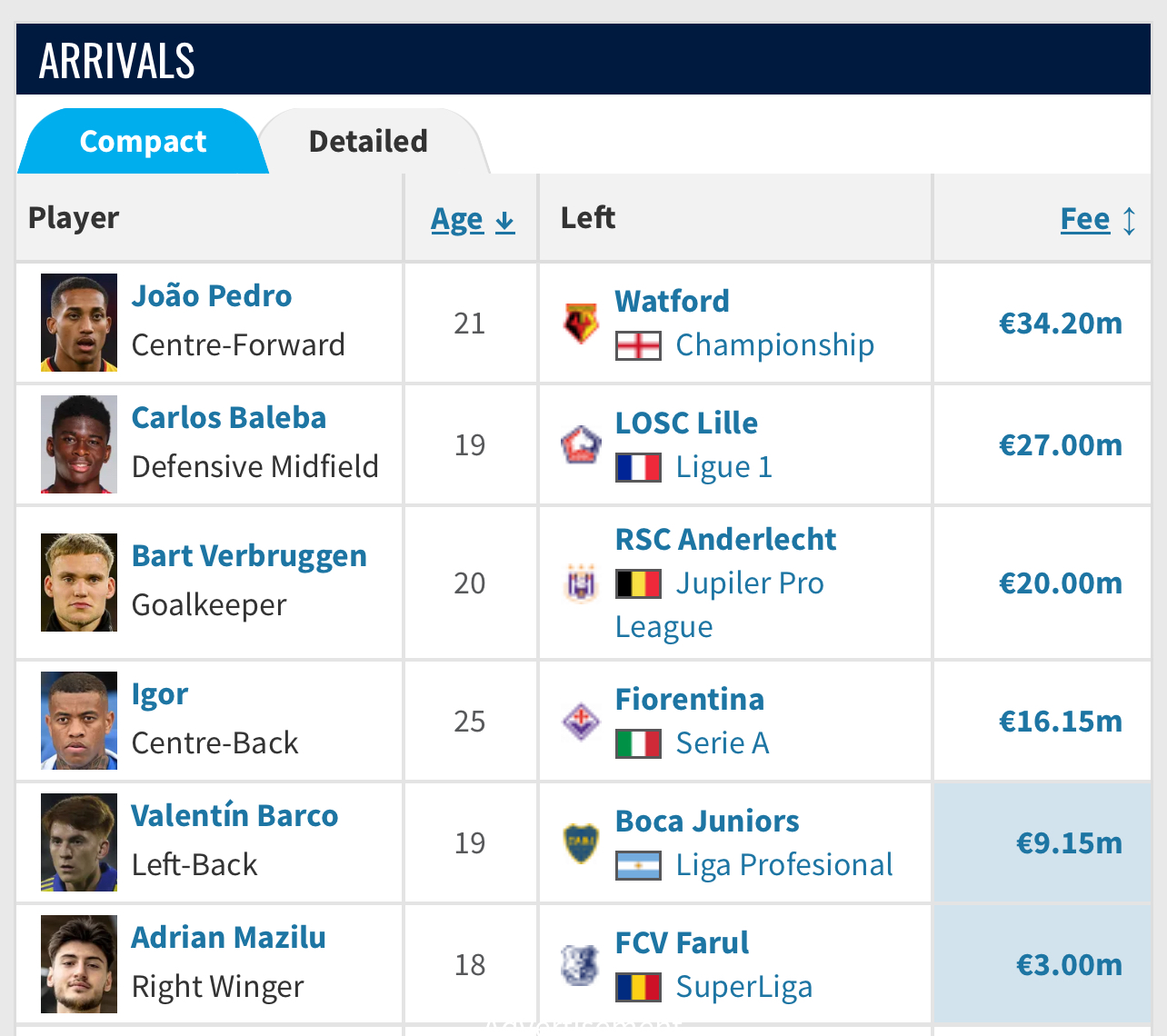Click the Boca Juniors club crest
This screenshot has width=1167, height=1036.
point(581,843)
